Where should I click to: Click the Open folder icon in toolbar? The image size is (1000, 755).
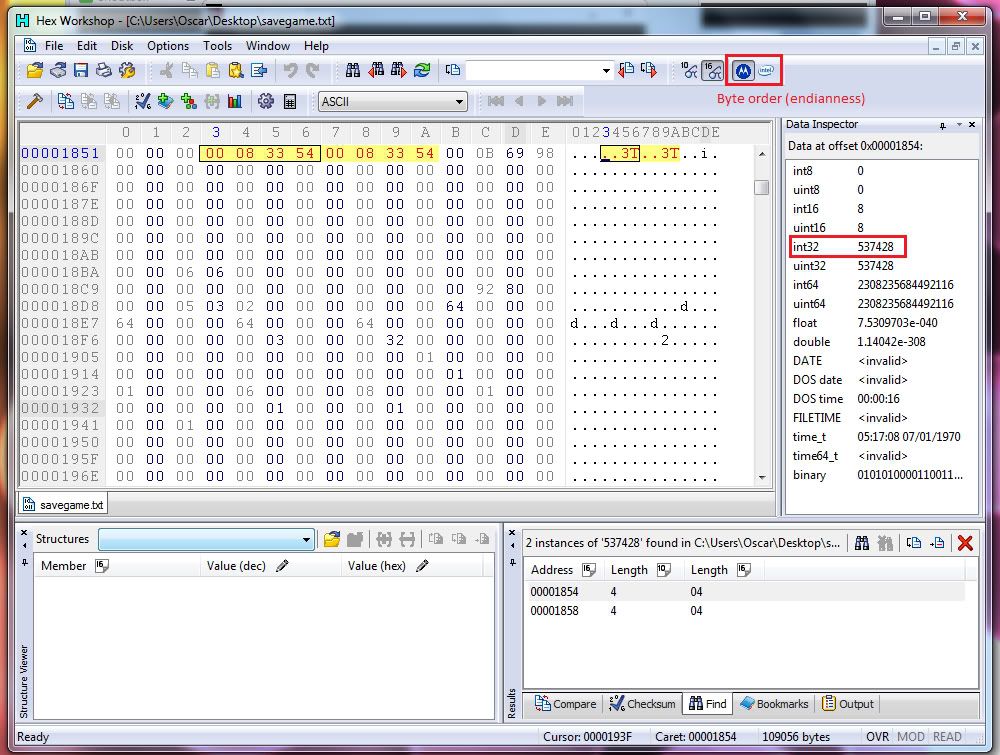(x=35, y=71)
